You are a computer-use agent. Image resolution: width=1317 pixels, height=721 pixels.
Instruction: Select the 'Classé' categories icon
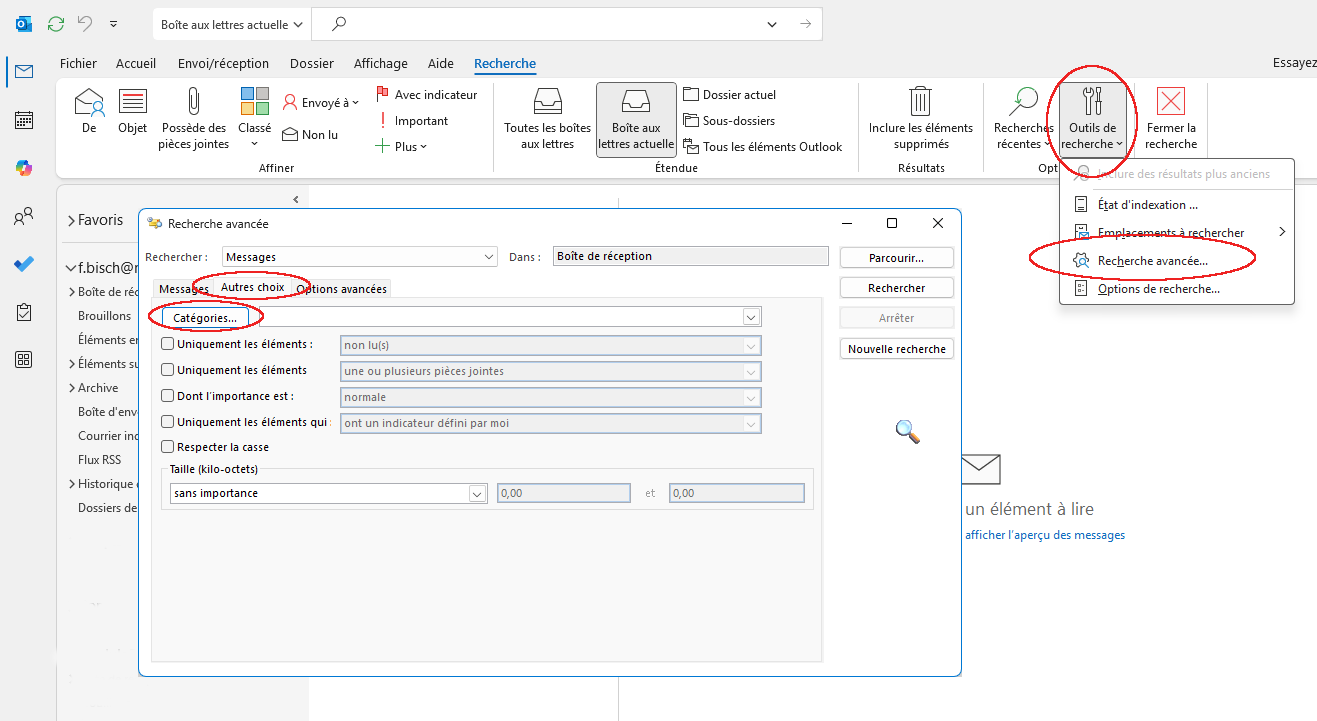pos(255,101)
